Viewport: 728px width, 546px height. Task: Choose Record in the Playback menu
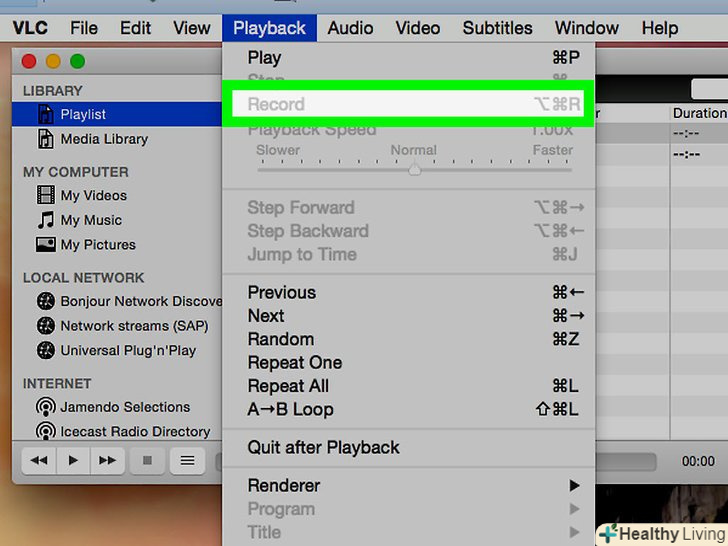(x=409, y=104)
